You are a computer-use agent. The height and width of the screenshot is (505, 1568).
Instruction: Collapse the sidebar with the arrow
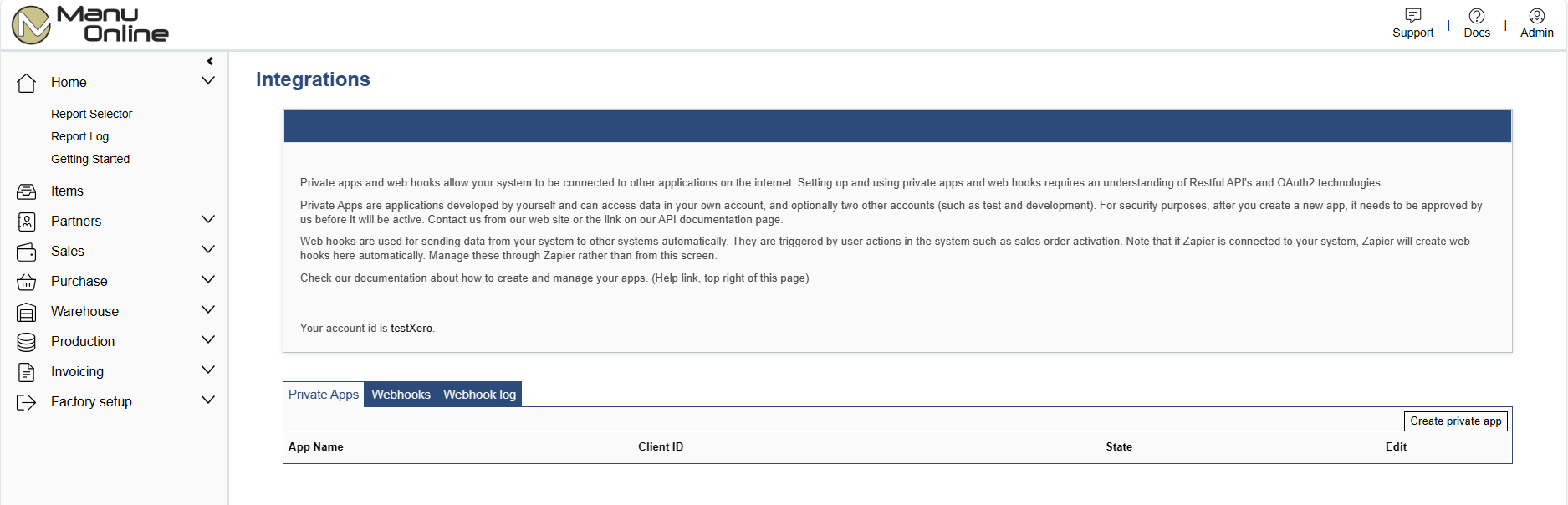point(210,61)
